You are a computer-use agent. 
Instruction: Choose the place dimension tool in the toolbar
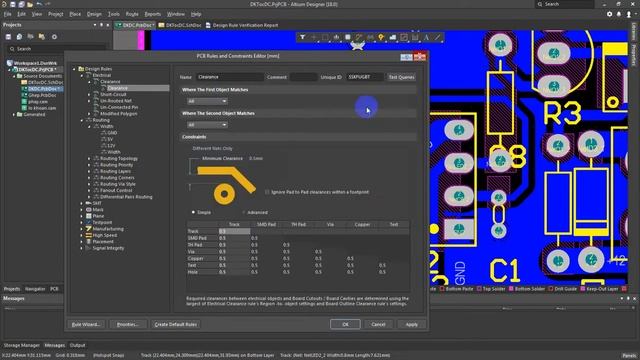click(415, 37)
